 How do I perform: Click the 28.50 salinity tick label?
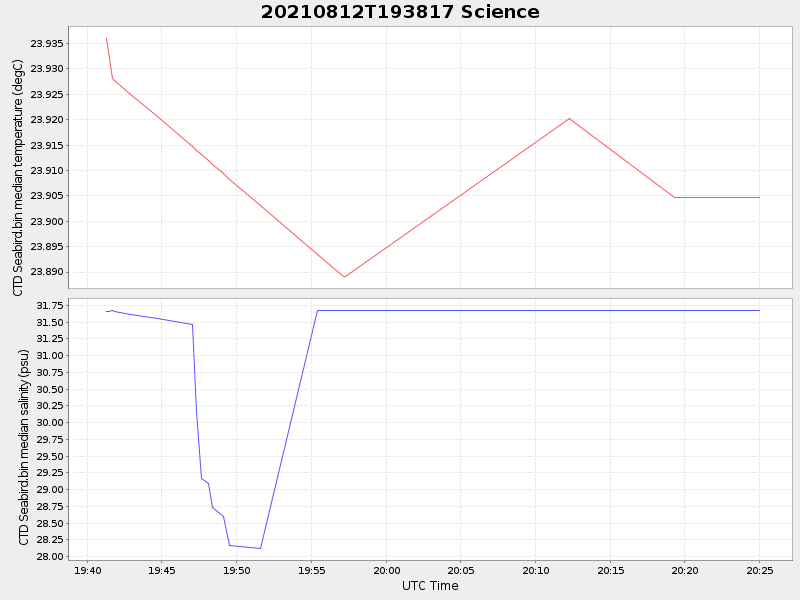(x=50, y=523)
